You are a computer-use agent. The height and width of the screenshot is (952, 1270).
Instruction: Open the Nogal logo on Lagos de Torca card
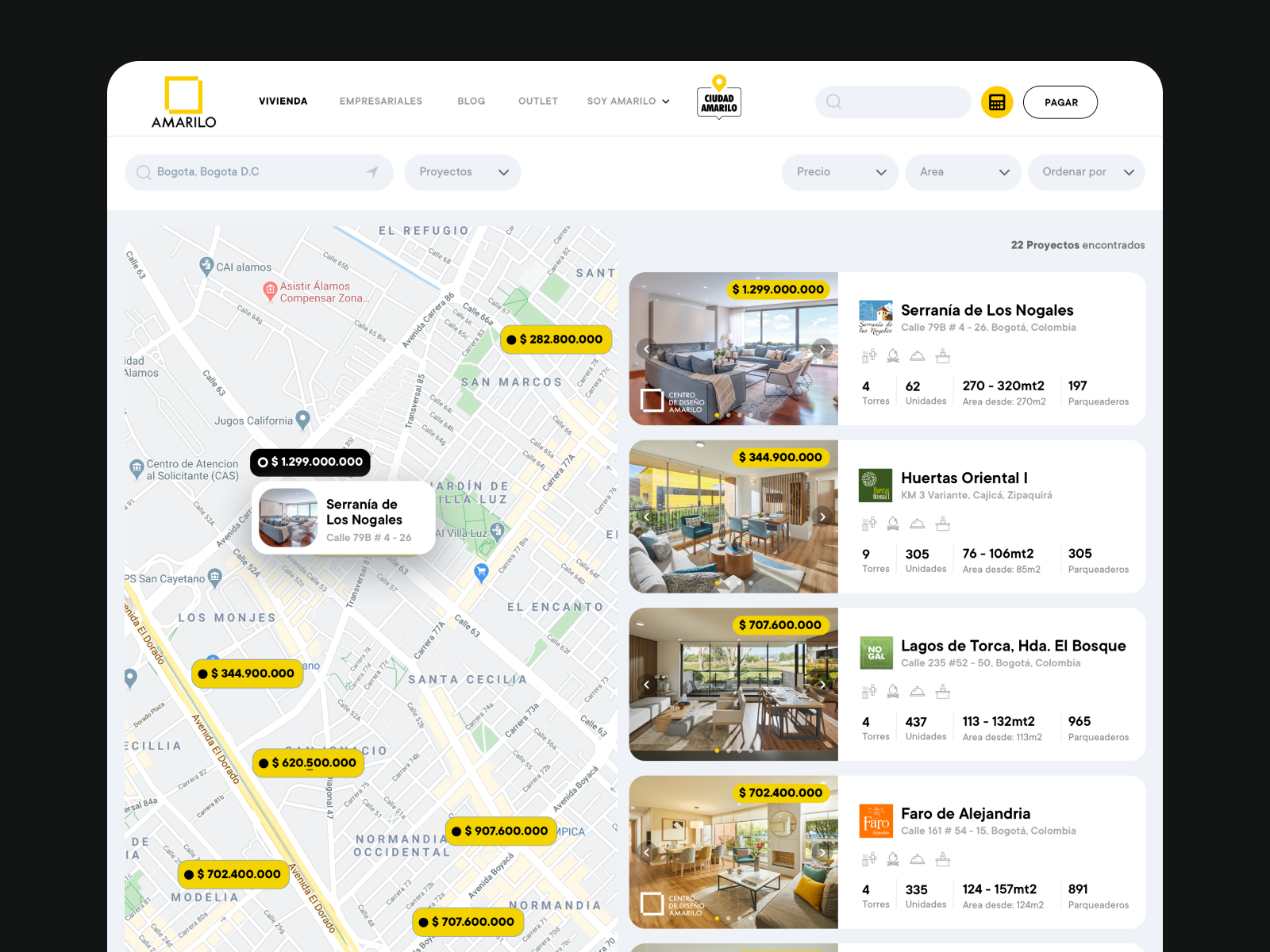pyautogui.click(x=876, y=653)
